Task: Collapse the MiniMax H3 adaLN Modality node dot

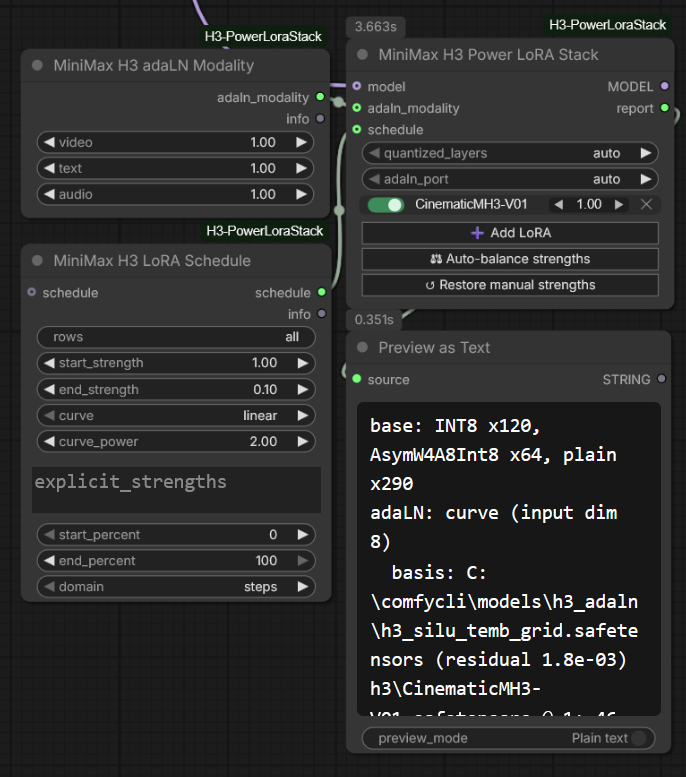Action: click(x=37, y=65)
